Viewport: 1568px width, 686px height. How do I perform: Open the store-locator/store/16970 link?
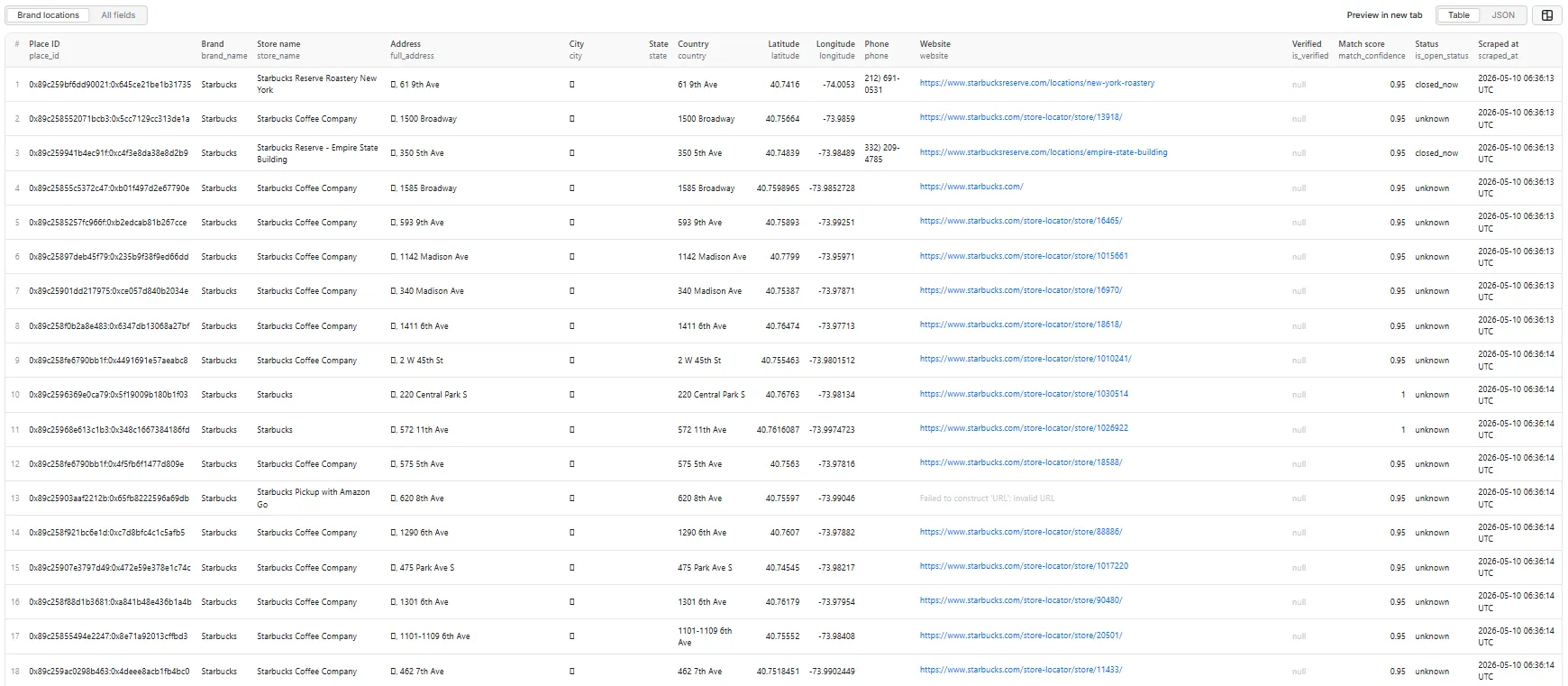tap(1020, 290)
